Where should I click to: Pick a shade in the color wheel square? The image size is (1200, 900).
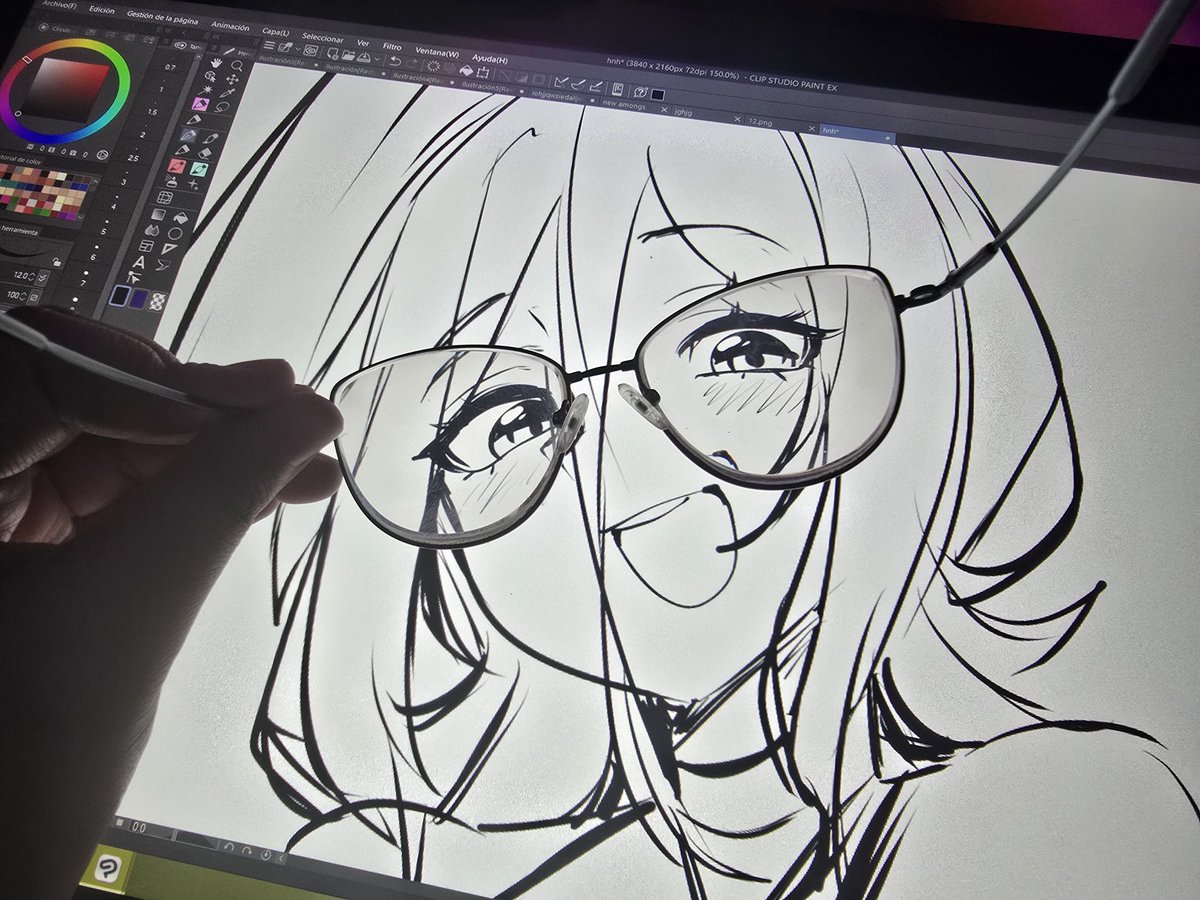click(64, 89)
